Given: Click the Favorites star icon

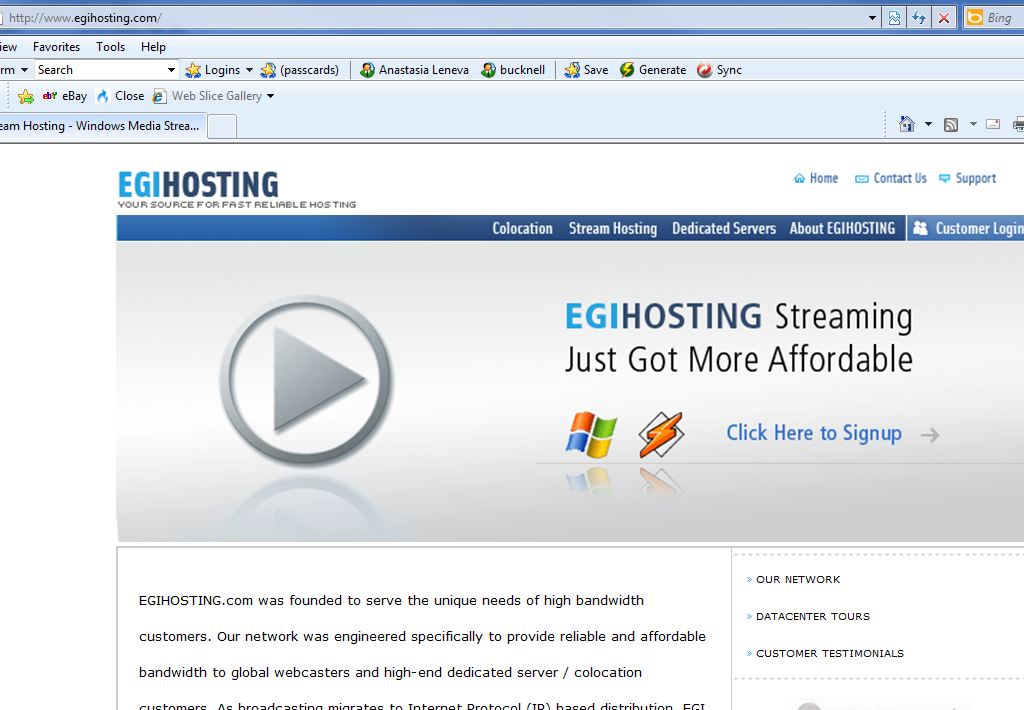Looking at the screenshot, I should coord(26,97).
